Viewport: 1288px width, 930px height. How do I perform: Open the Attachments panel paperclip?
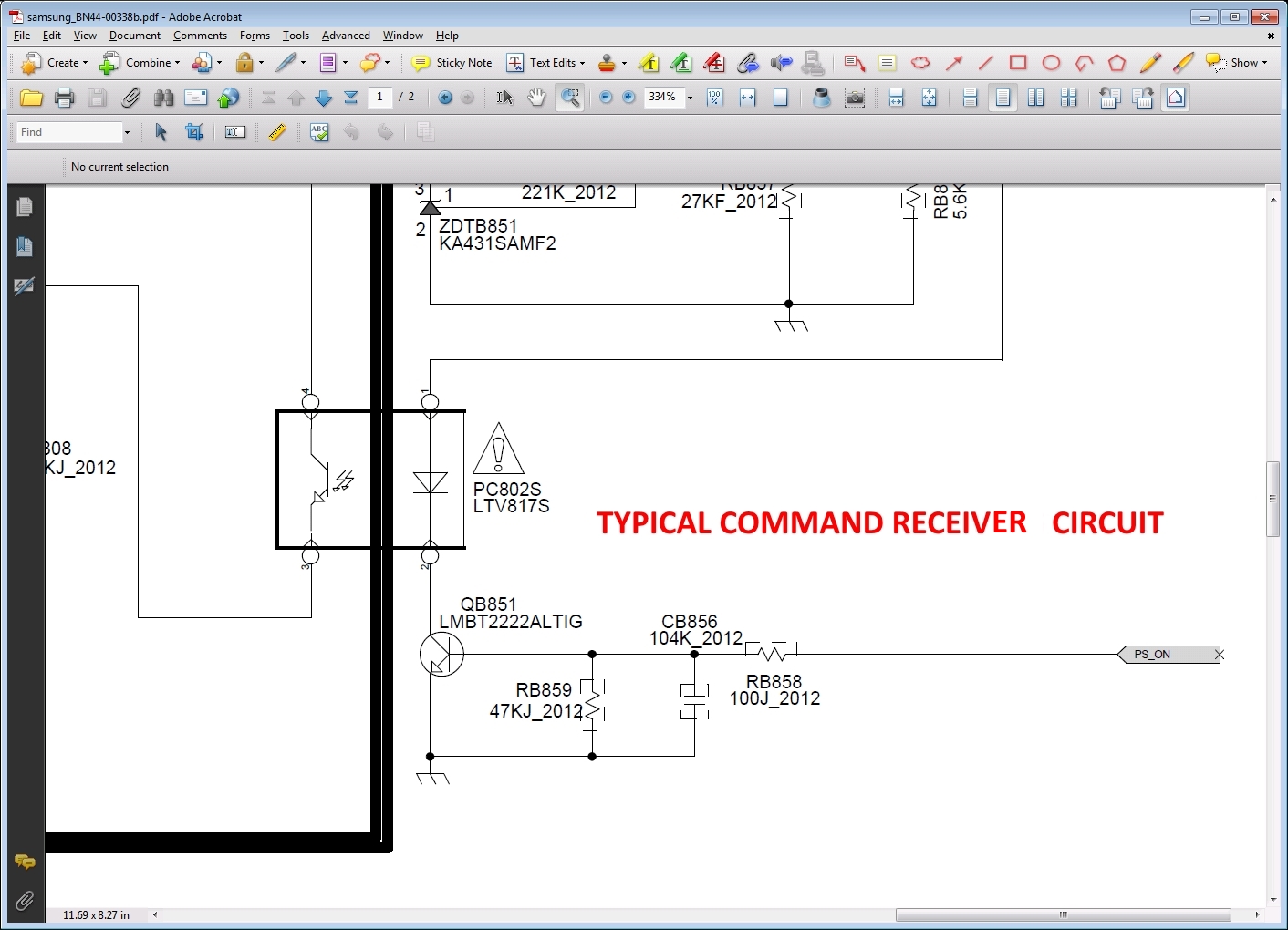click(x=25, y=901)
